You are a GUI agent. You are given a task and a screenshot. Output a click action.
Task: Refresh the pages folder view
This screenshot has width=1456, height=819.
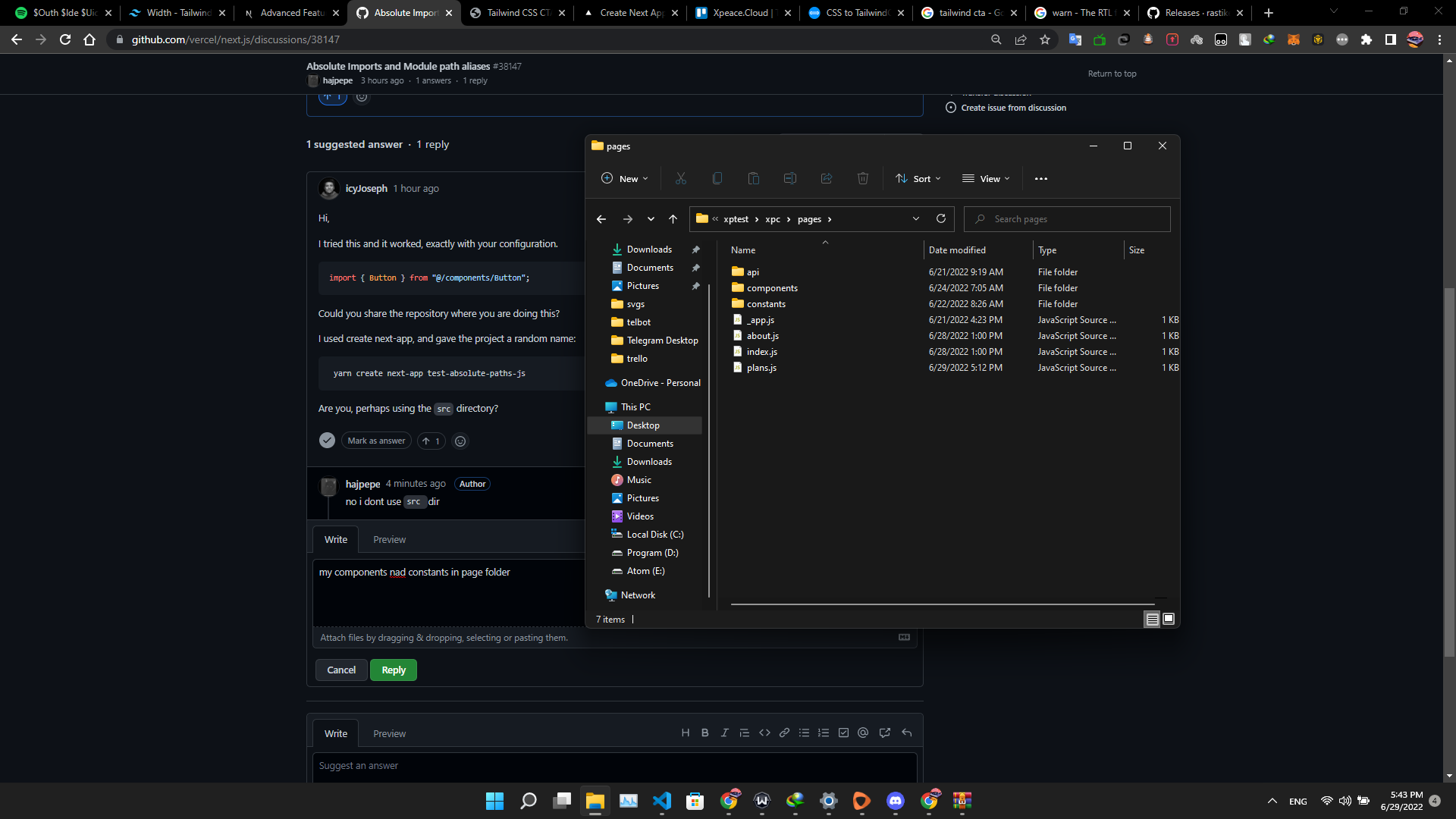pos(941,218)
